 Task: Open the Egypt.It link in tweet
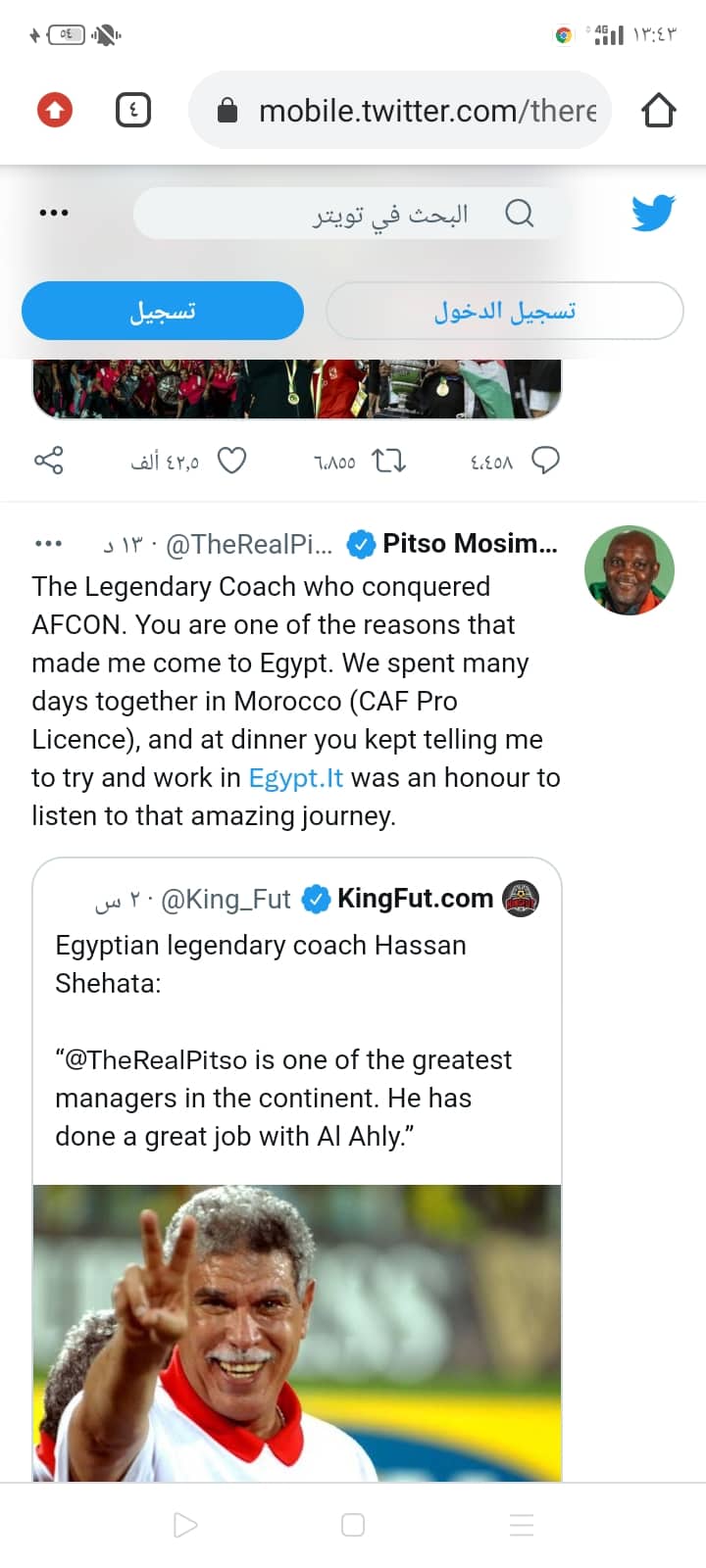point(295,778)
